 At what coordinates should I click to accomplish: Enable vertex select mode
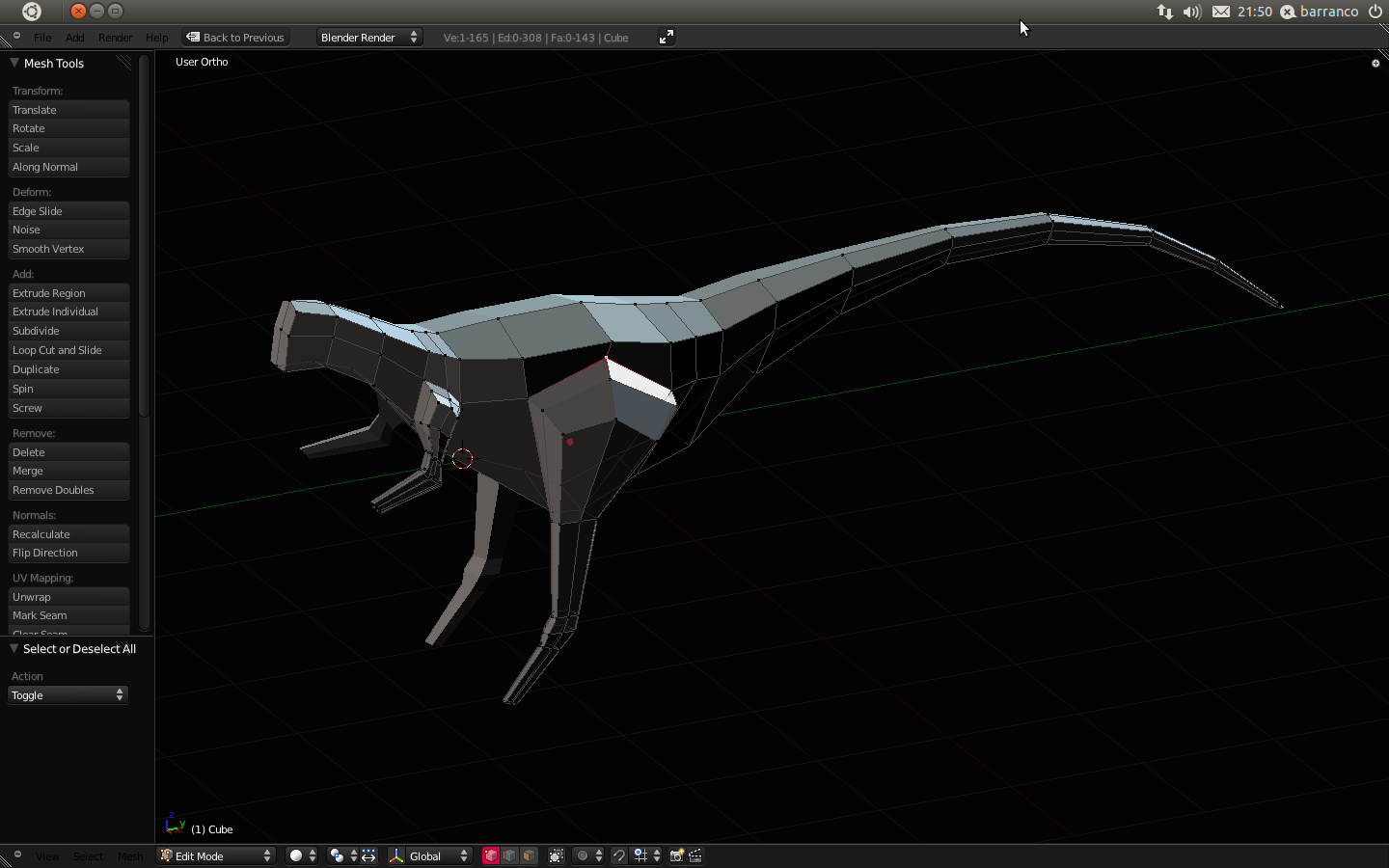coord(491,855)
